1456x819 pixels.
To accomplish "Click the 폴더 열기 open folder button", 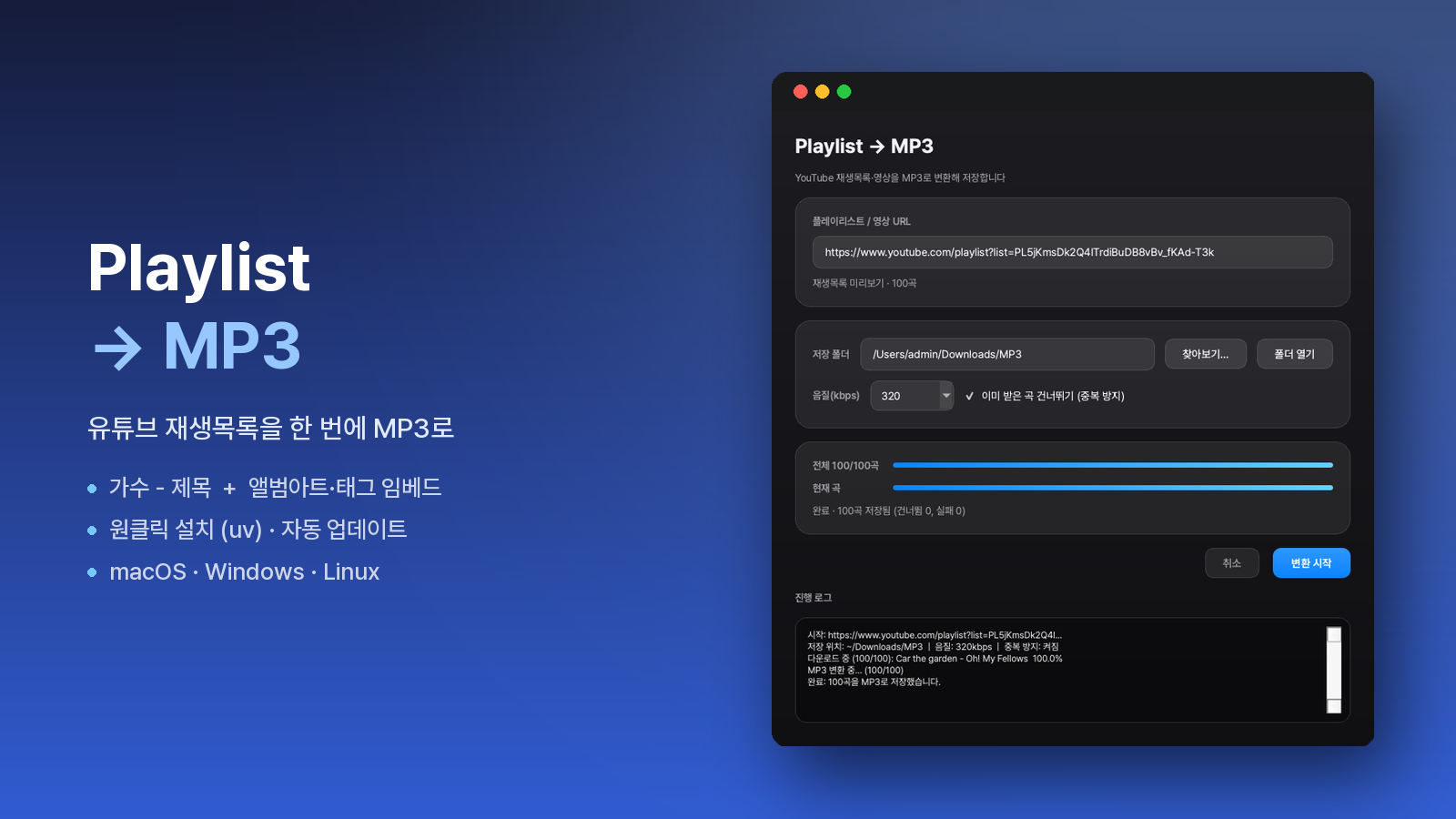I will pyautogui.click(x=1294, y=354).
